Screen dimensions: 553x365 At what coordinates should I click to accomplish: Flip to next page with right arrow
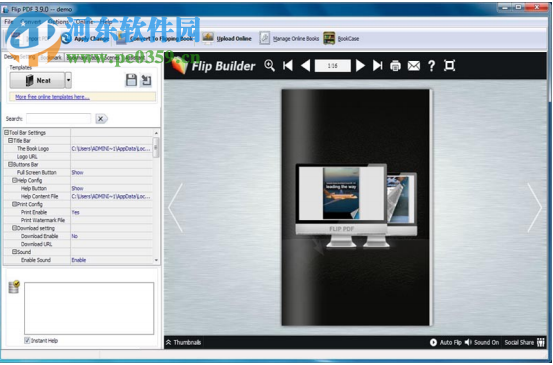tap(534, 208)
